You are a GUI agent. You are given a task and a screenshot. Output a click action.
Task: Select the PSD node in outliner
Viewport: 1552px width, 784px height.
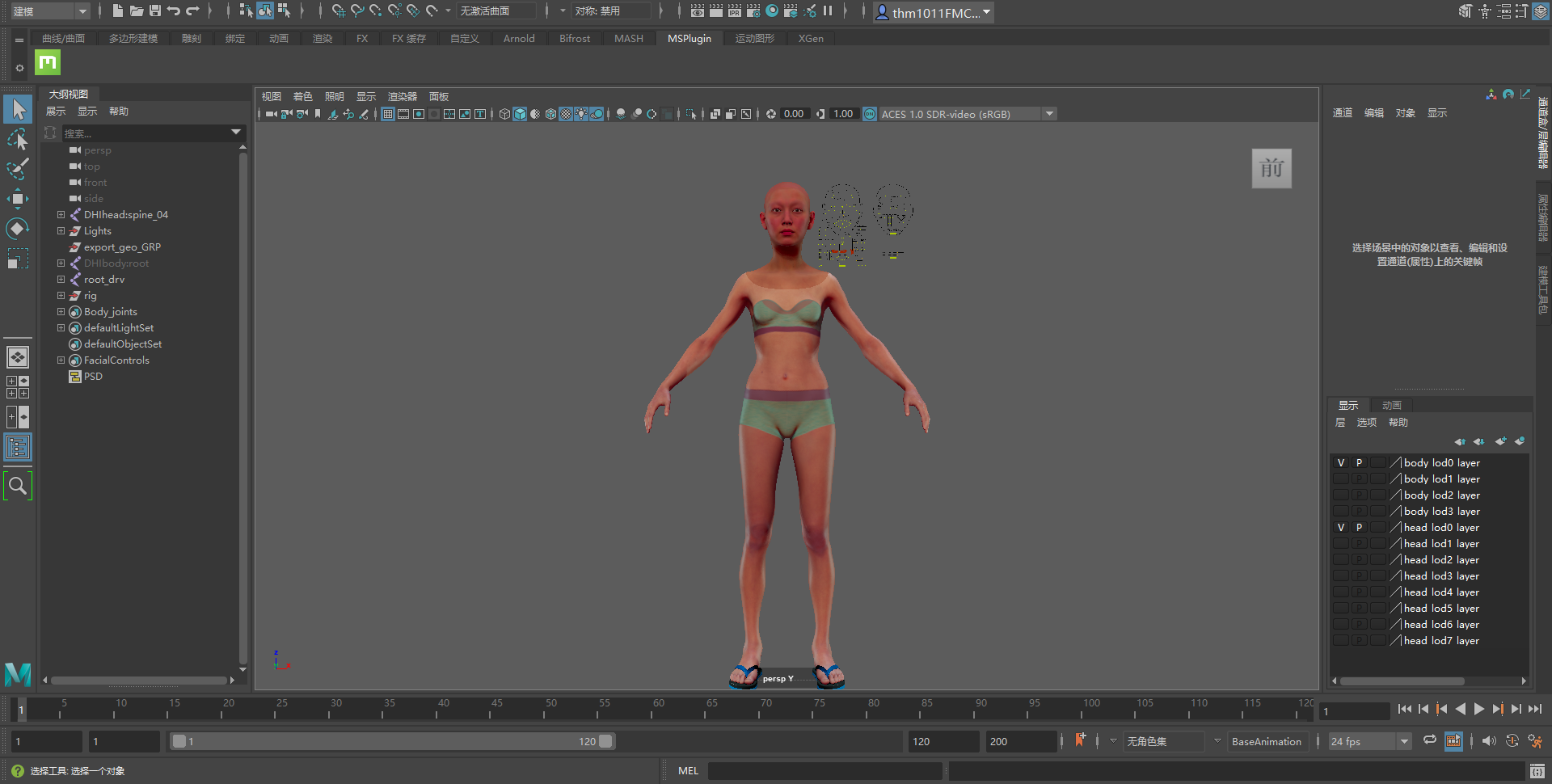click(93, 377)
